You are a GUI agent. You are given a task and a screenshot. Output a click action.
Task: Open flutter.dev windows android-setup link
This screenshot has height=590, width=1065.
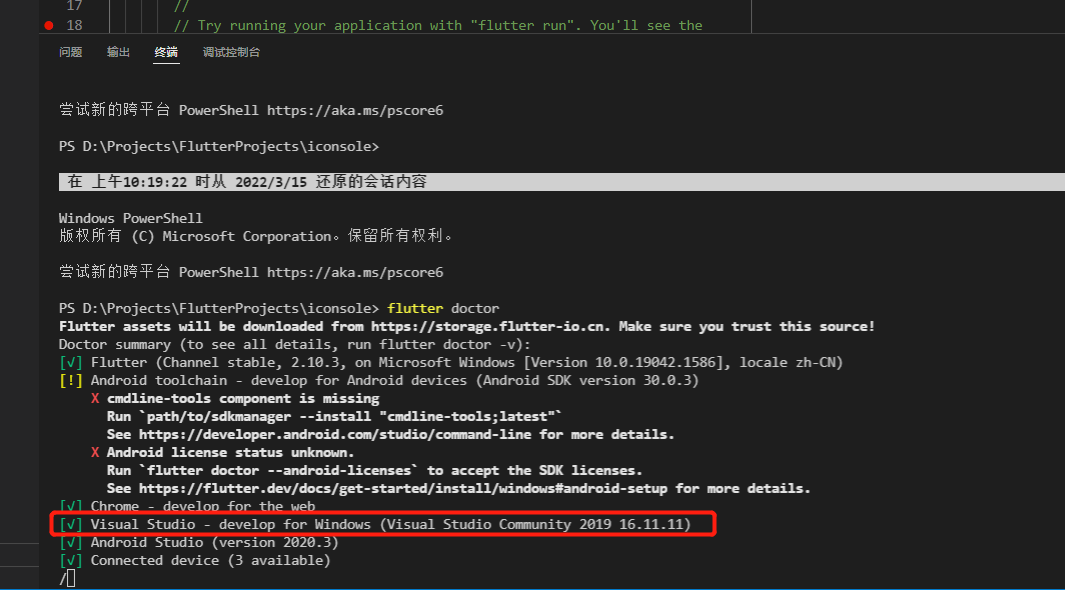(403, 488)
